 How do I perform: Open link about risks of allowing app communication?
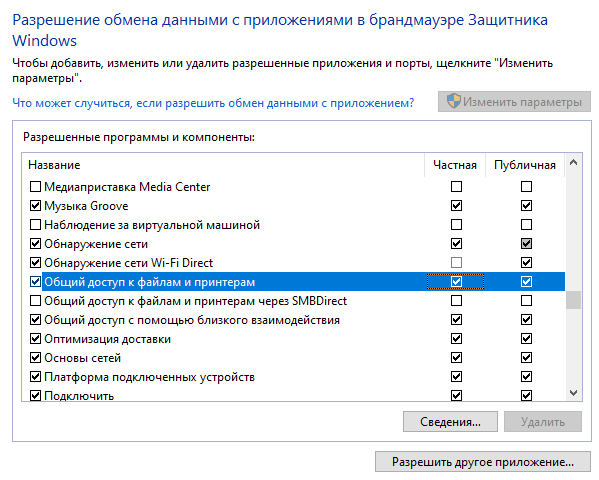213,103
